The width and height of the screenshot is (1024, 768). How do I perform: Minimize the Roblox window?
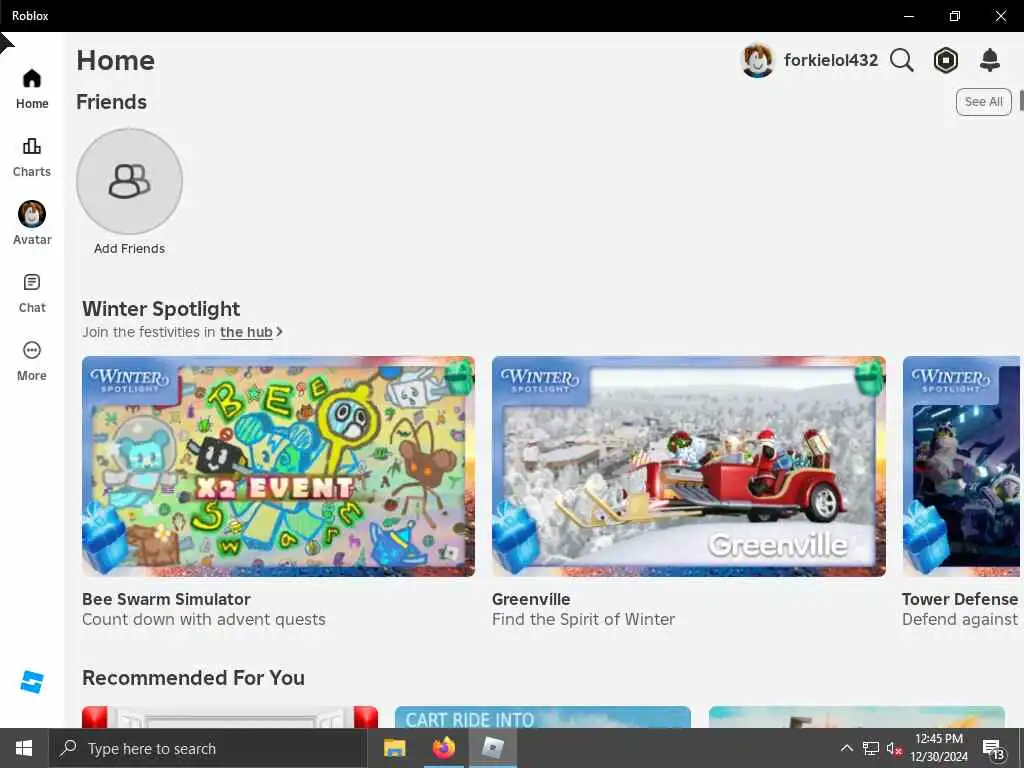(908, 16)
